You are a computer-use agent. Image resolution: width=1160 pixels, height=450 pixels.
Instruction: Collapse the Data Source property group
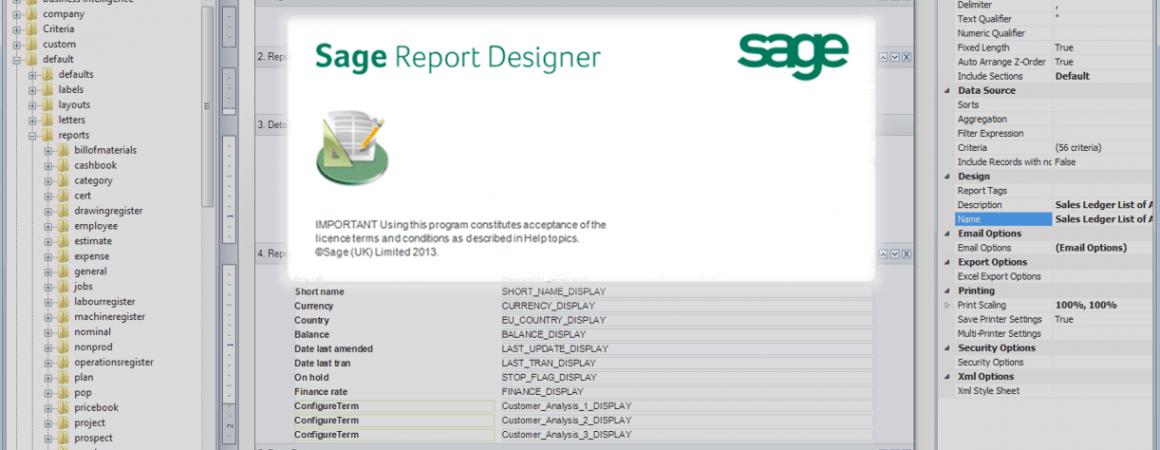(x=947, y=90)
